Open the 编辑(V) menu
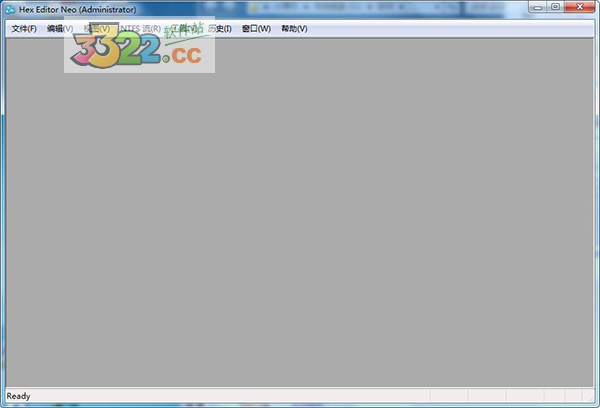The image size is (600, 408). [60, 29]
